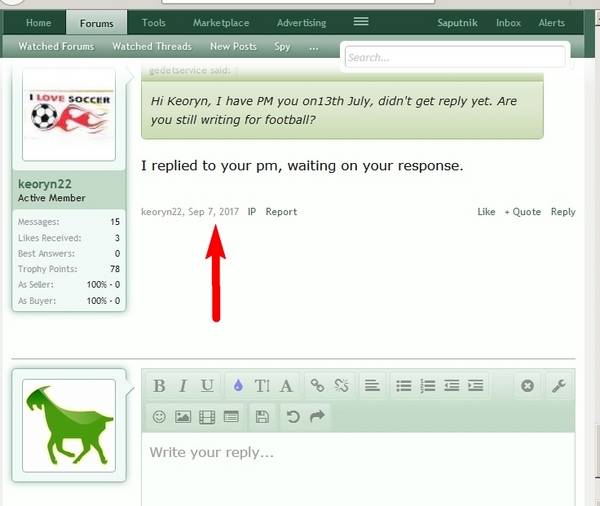This screenshot has width=600, height=506.
Task: Insert link with chain icon
Action: coord(317,385)
